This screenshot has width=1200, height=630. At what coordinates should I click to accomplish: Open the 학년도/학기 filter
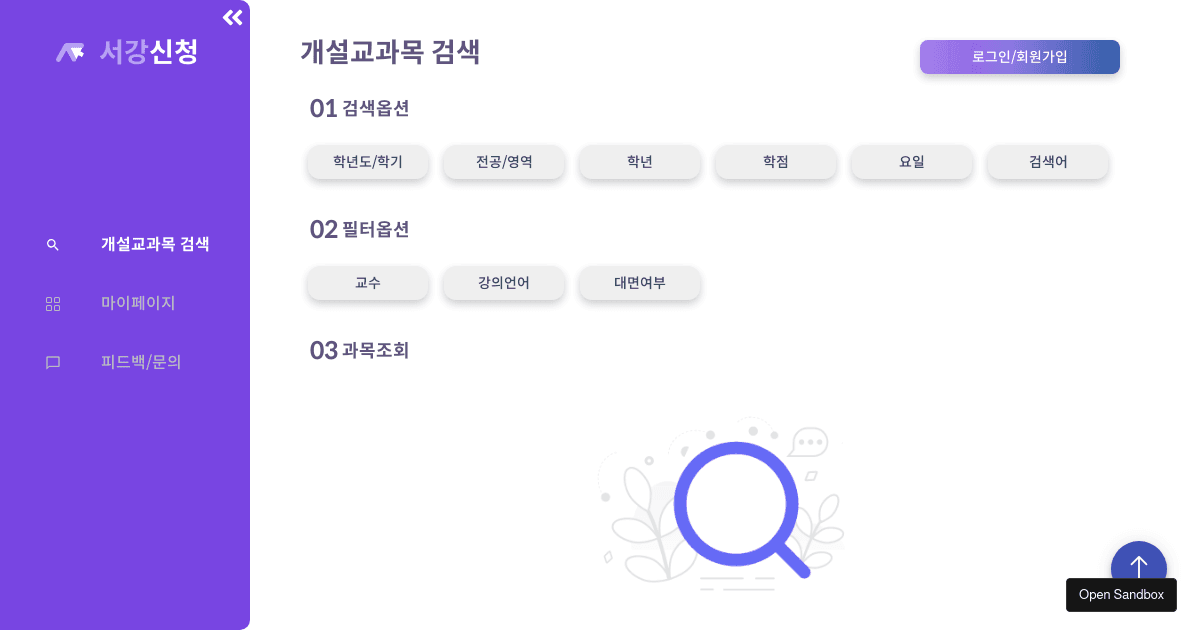[368, 162]
